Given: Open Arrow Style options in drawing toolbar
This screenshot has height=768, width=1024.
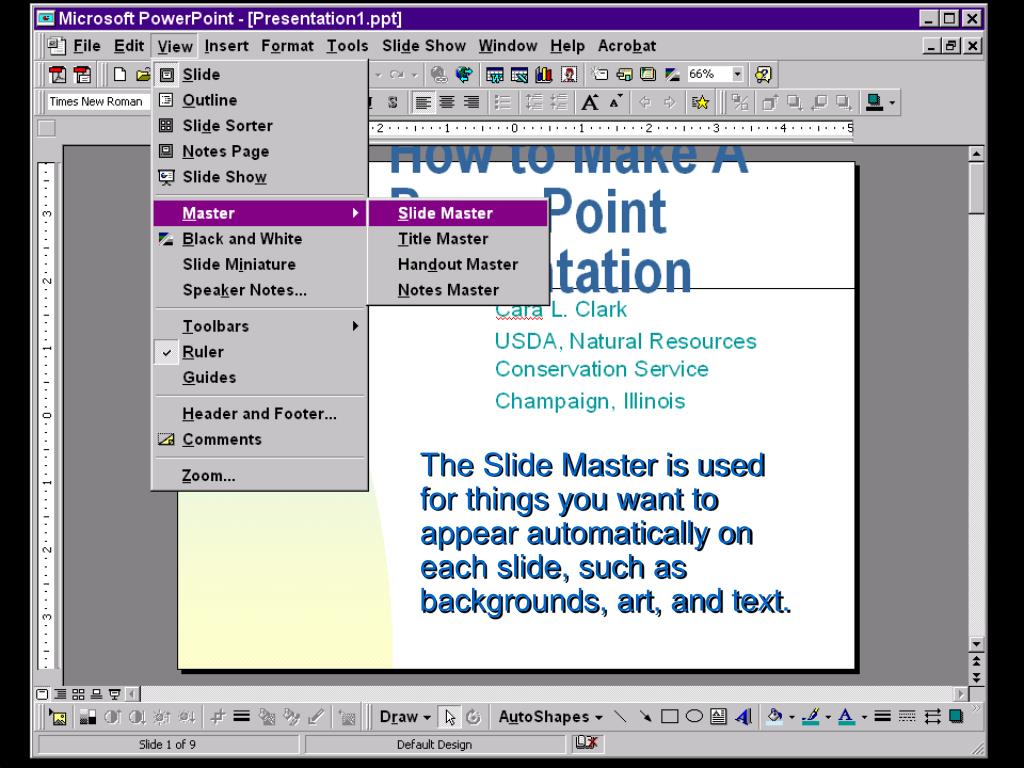Looking at the screenshot, I should 932,717.
